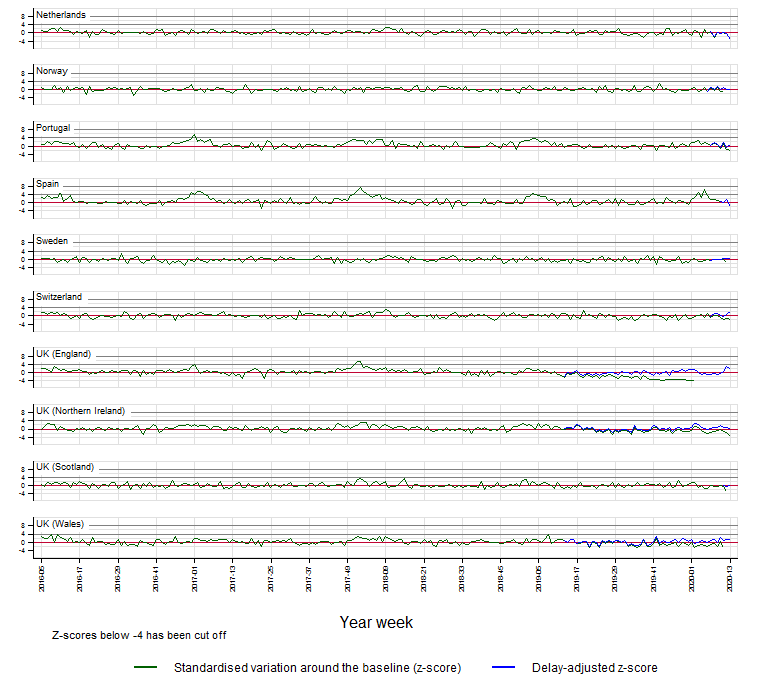The height and width of the screenshot is (681, 757).
Task: Click the 2019-17 x-axis tick label
Action: pos(577,579)
